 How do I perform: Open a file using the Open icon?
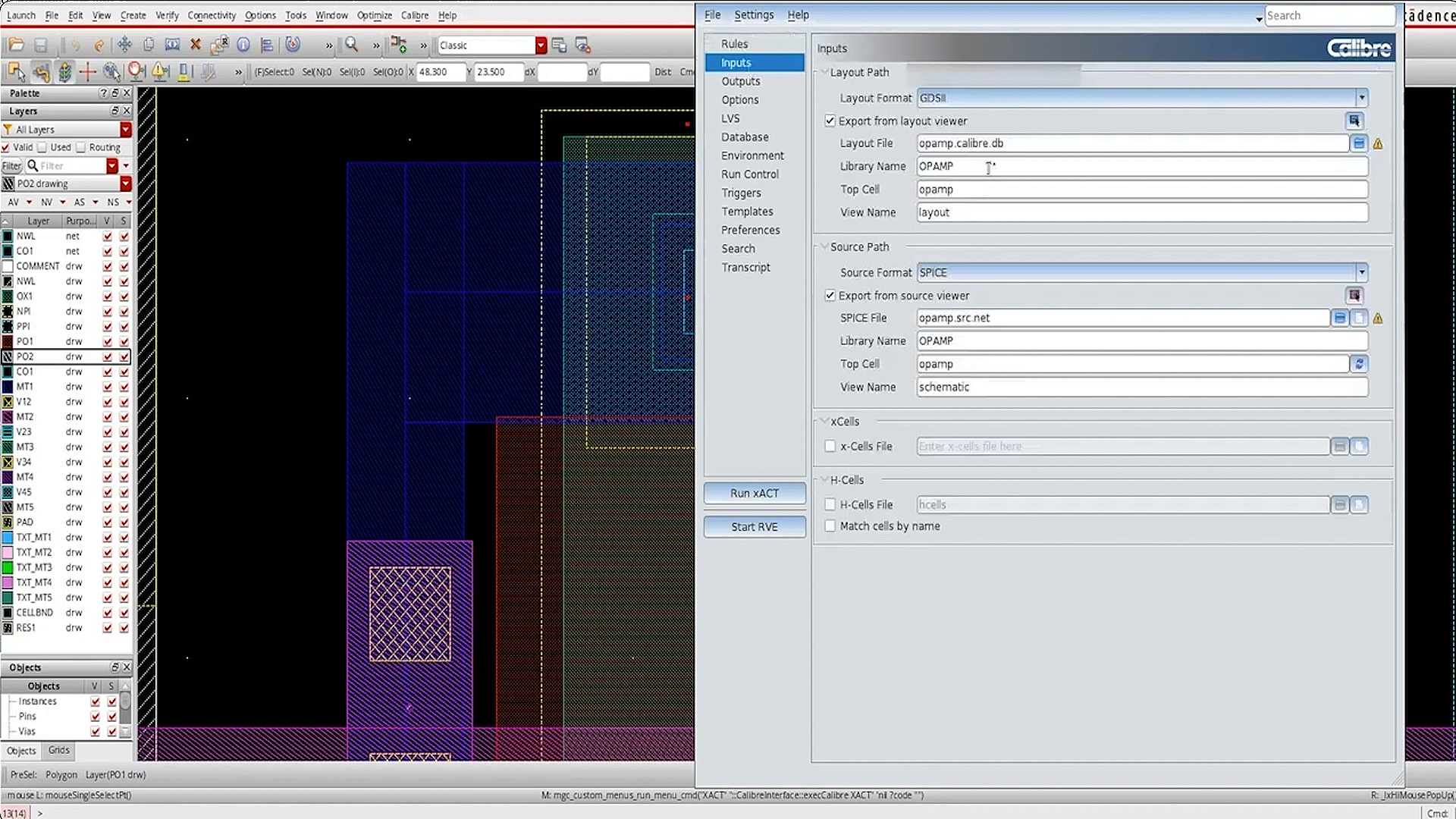16,45
